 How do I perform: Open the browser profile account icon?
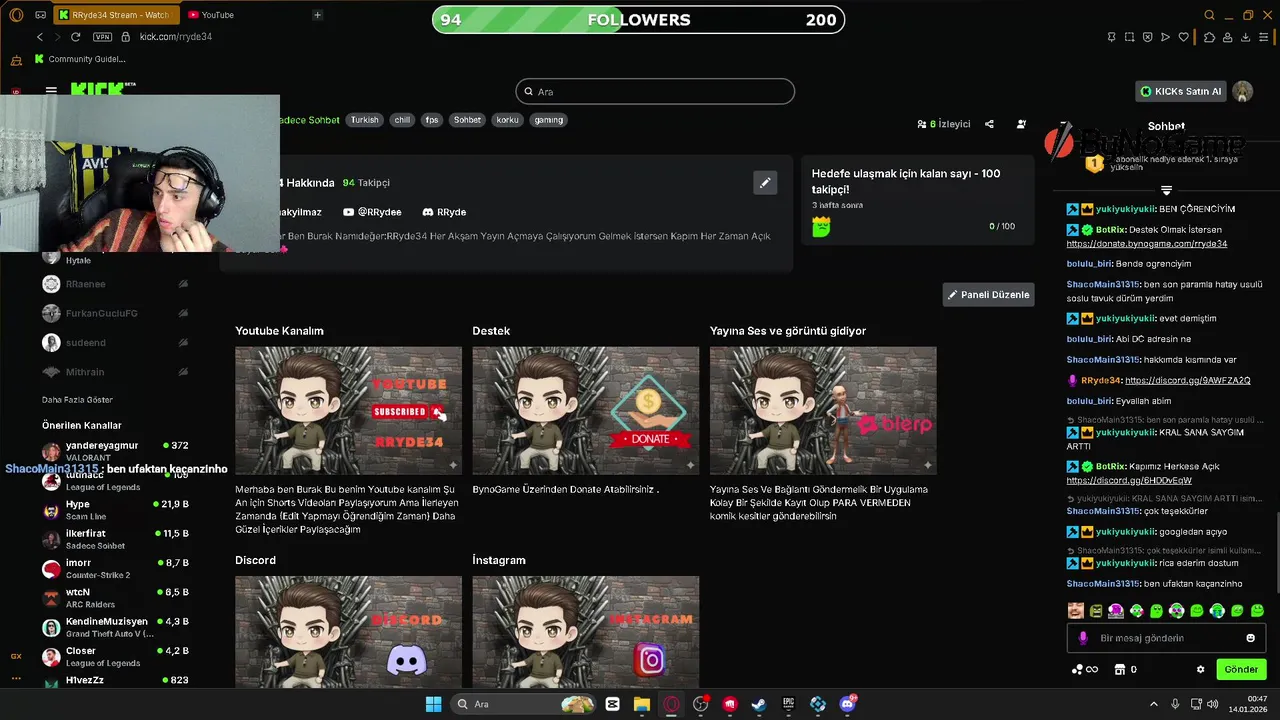point(1228,37)
